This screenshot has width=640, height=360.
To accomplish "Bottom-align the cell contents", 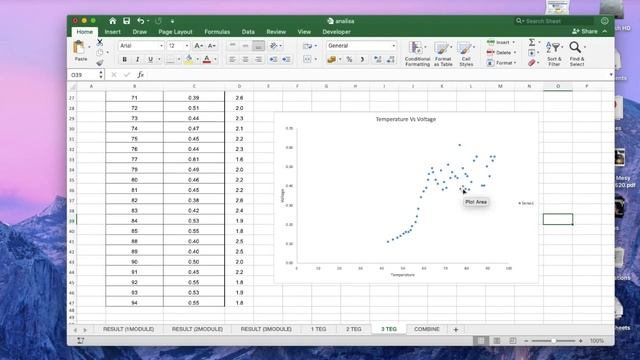I will pyautogui.click(x=258, y=46).
